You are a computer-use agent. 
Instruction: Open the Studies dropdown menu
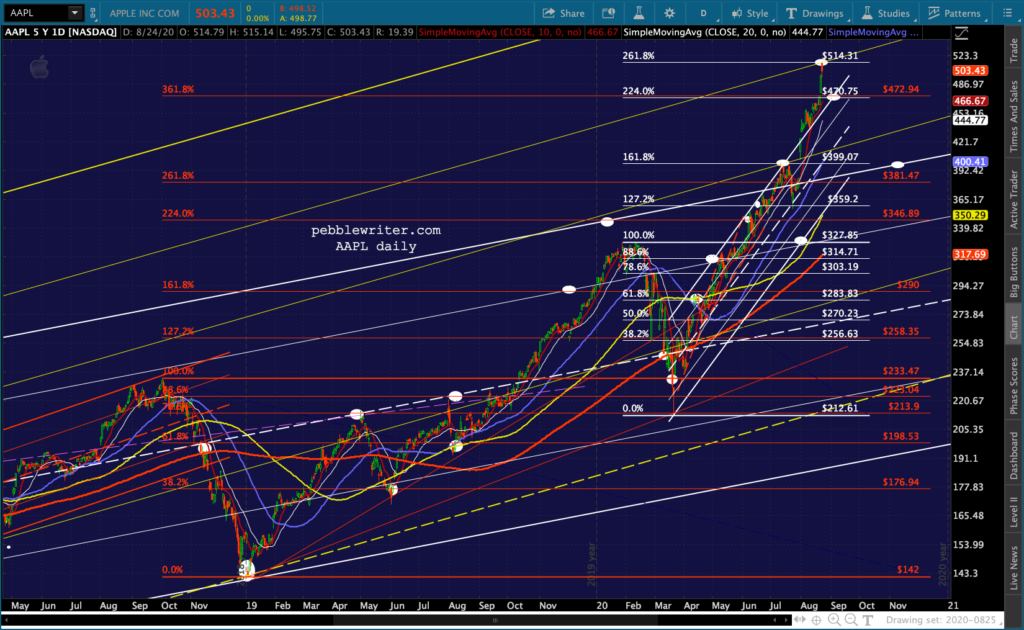[x=887, y=13]
